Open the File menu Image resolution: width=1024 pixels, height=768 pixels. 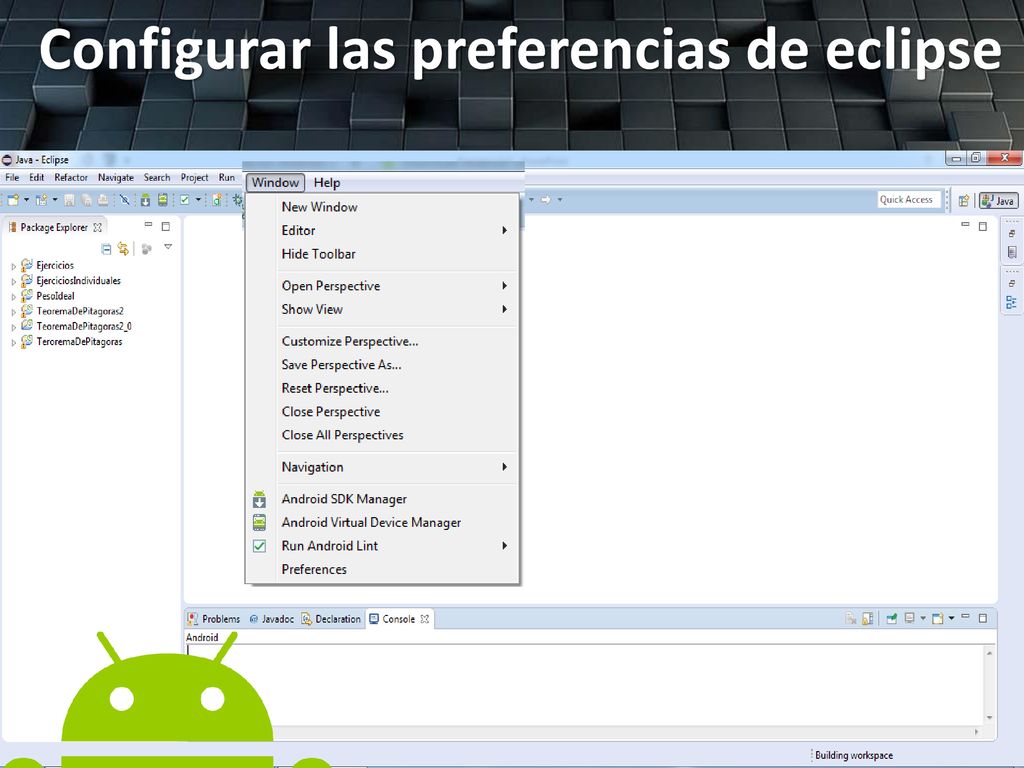tap(12, 177)
